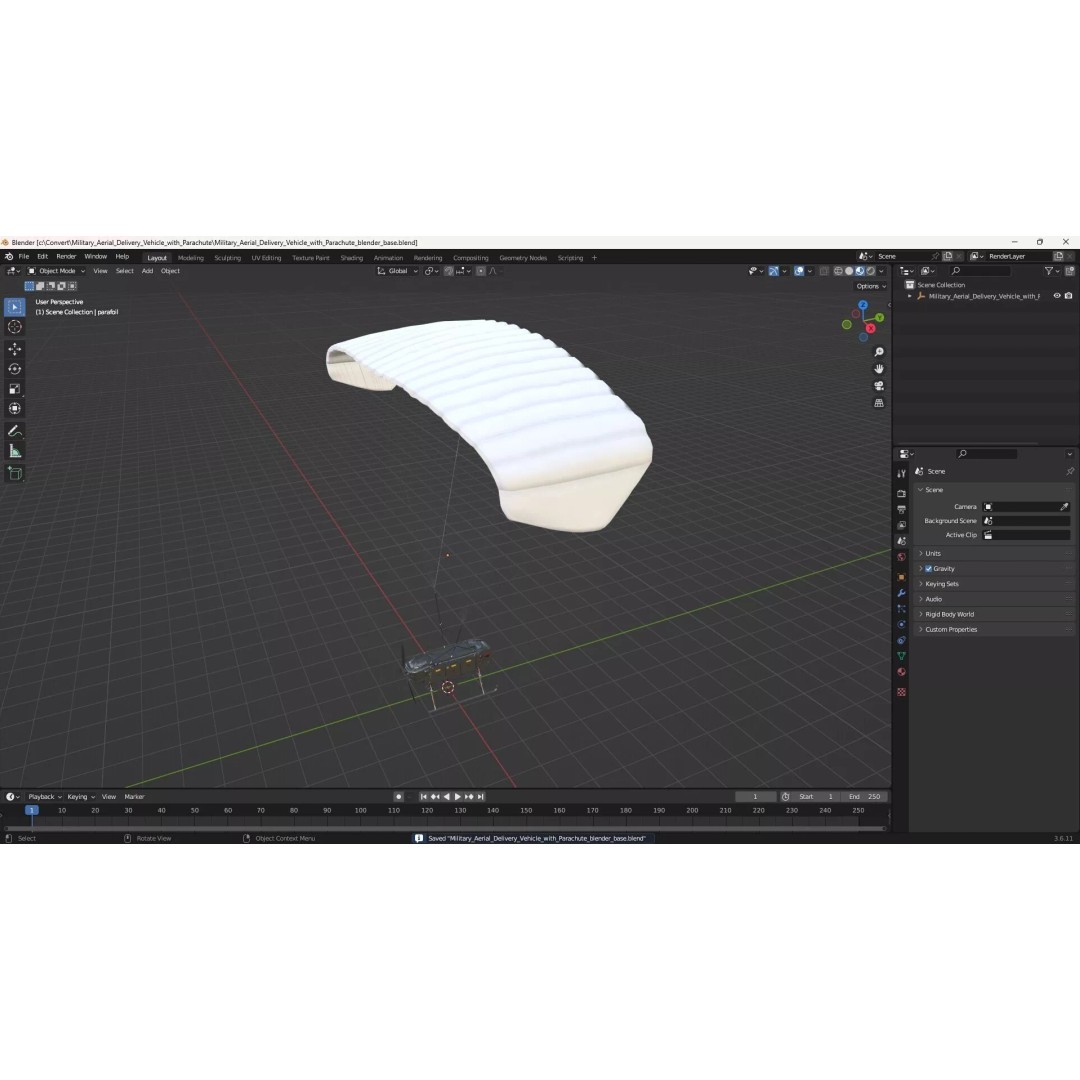Open the File menu
The width and height of the screenshot is (1080, 1080).
(23, 256)
